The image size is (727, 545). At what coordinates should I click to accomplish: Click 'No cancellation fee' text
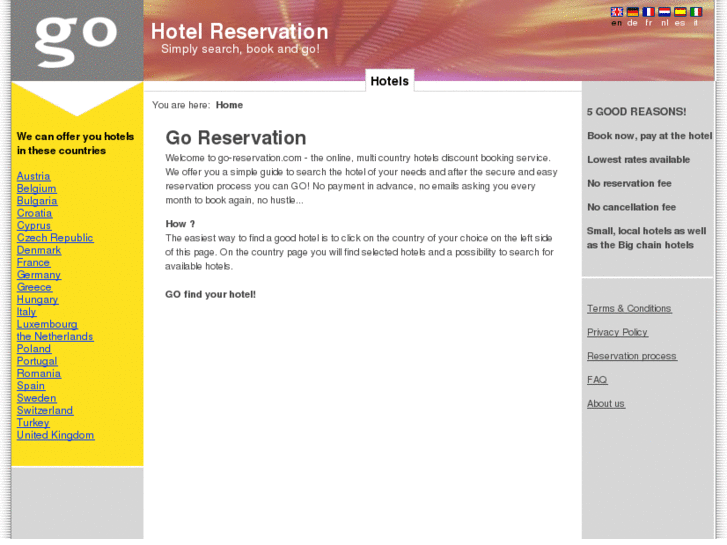631,207
